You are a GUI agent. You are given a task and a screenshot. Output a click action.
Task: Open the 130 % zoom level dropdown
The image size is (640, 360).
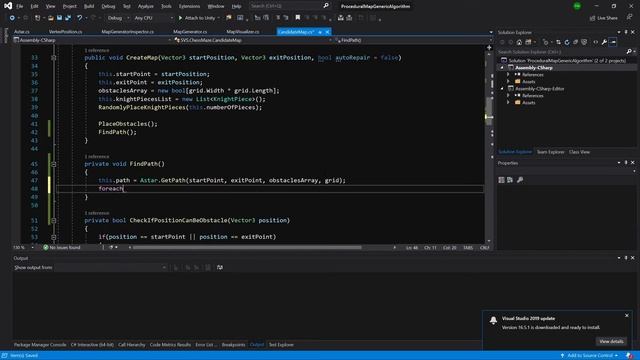pos(23,247)
